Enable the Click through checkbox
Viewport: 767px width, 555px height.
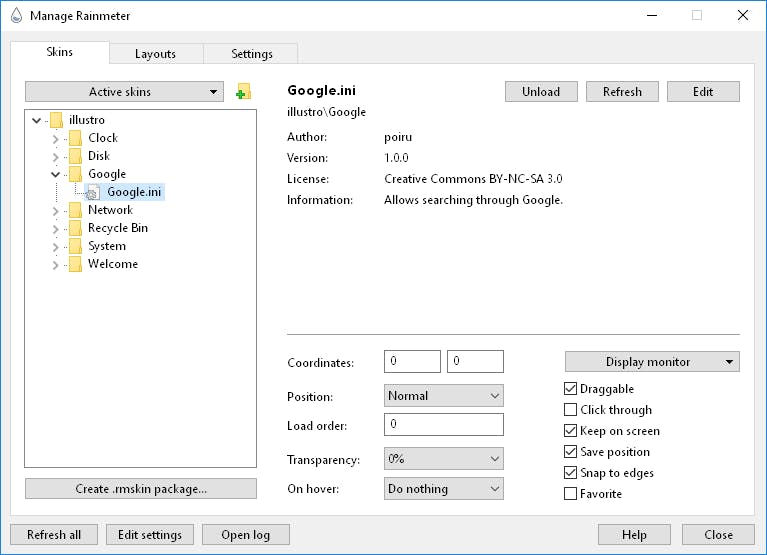tap(571, 410)
